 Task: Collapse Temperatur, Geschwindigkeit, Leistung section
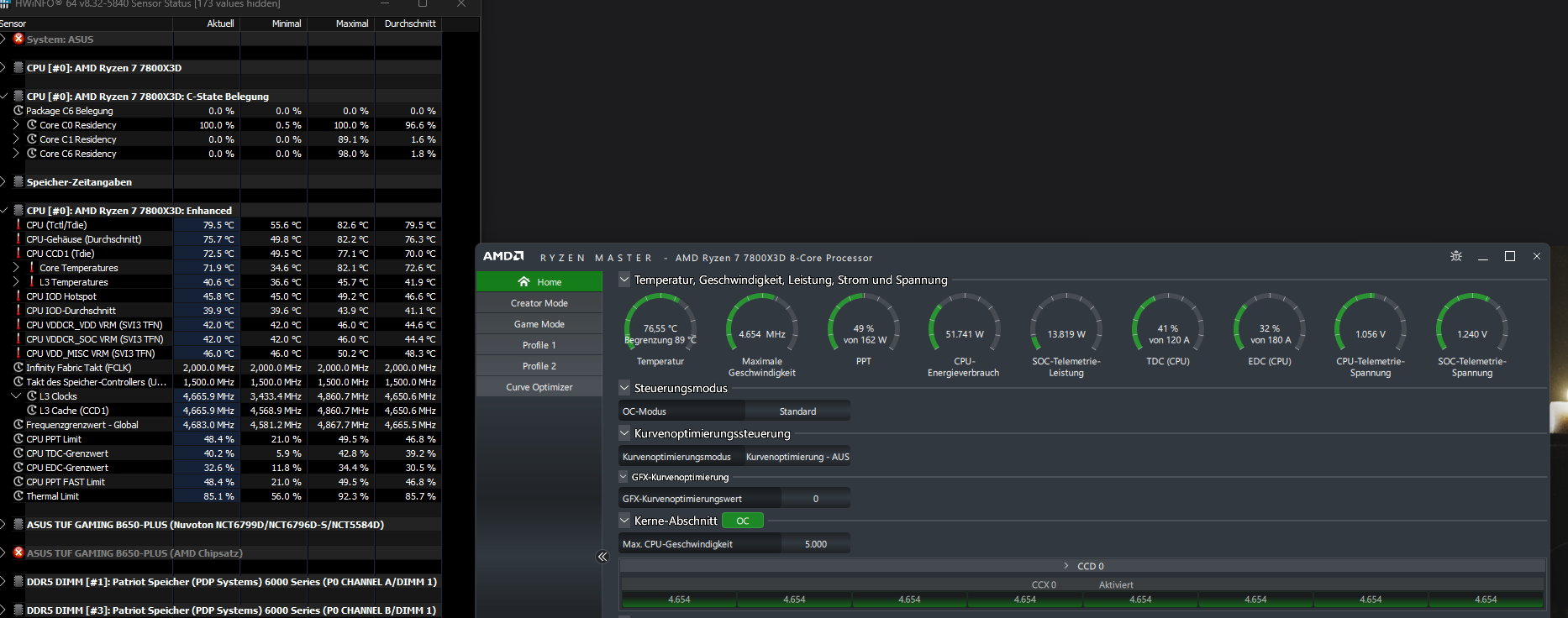click(624, 280)
